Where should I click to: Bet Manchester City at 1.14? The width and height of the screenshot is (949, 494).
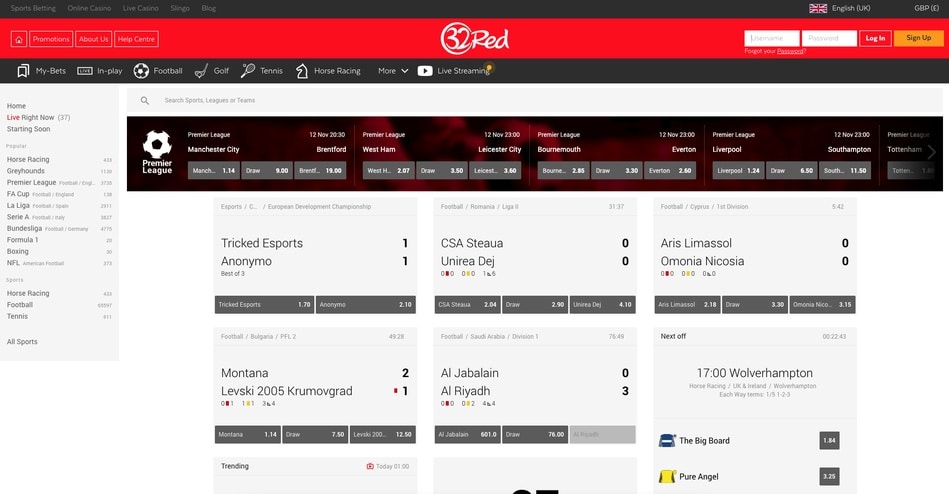(x=214, y=171)
